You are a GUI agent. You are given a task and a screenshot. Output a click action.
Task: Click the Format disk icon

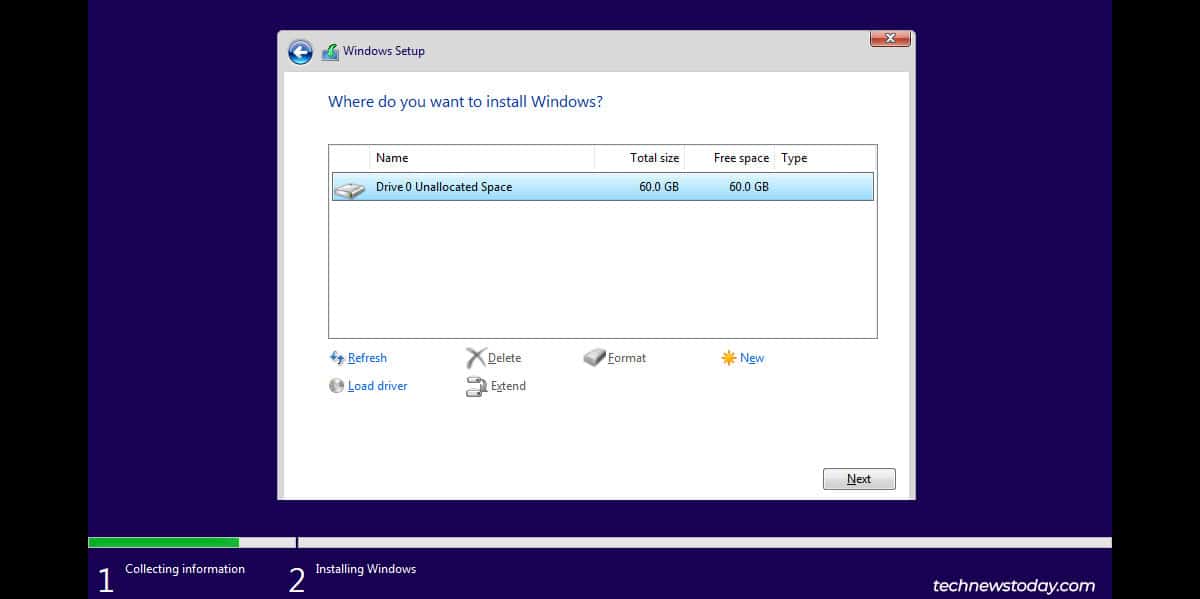click(596, 357)
